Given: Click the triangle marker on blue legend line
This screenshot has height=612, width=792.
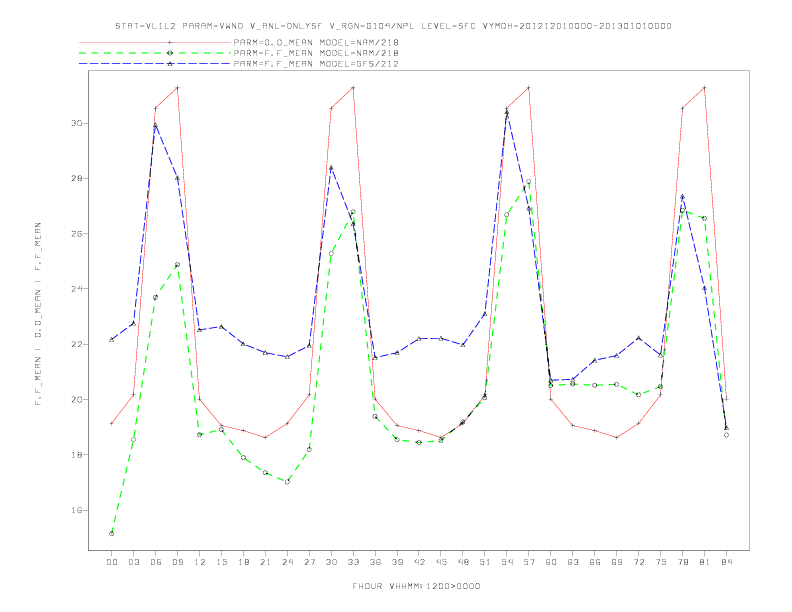Looking at the screenshot, I should click(x=170, y=64).
